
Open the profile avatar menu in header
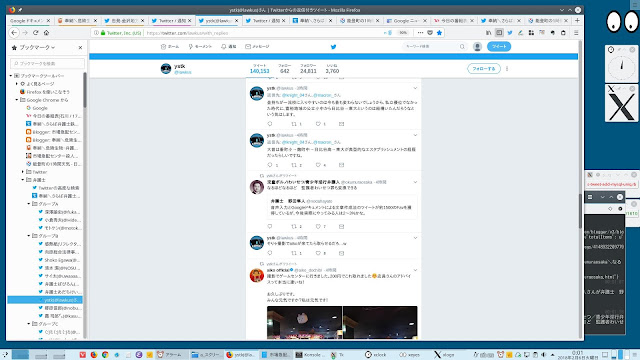477,47
